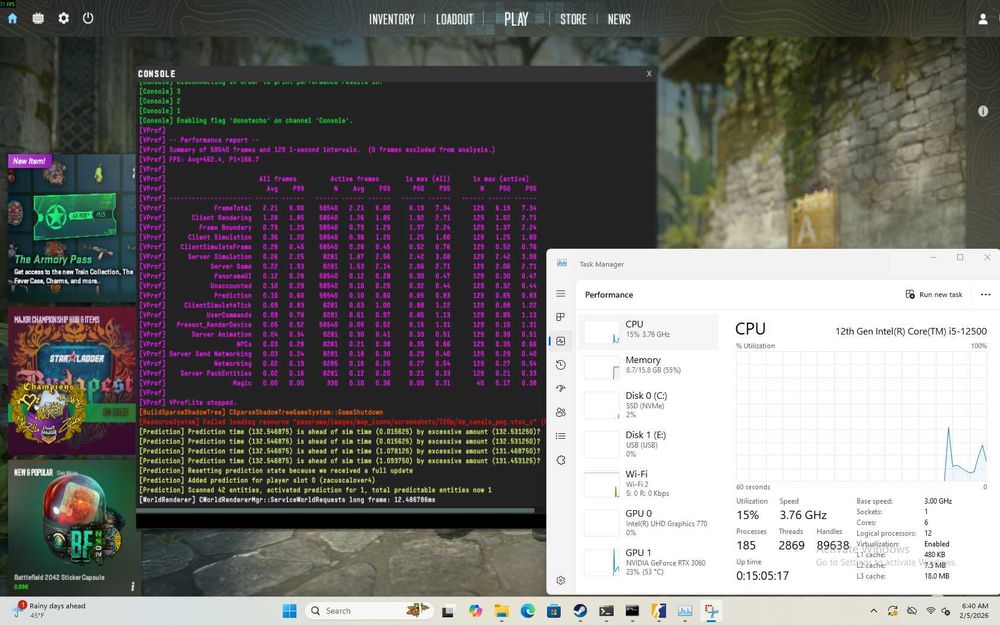Expand the system tray hidden icons chevron

(874, 611)
